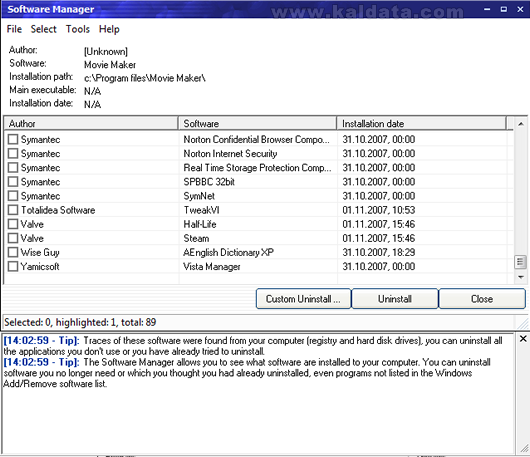Click the status bar selection count text
Viewport: 530px width, 457px height.
[x=80, y=322]
